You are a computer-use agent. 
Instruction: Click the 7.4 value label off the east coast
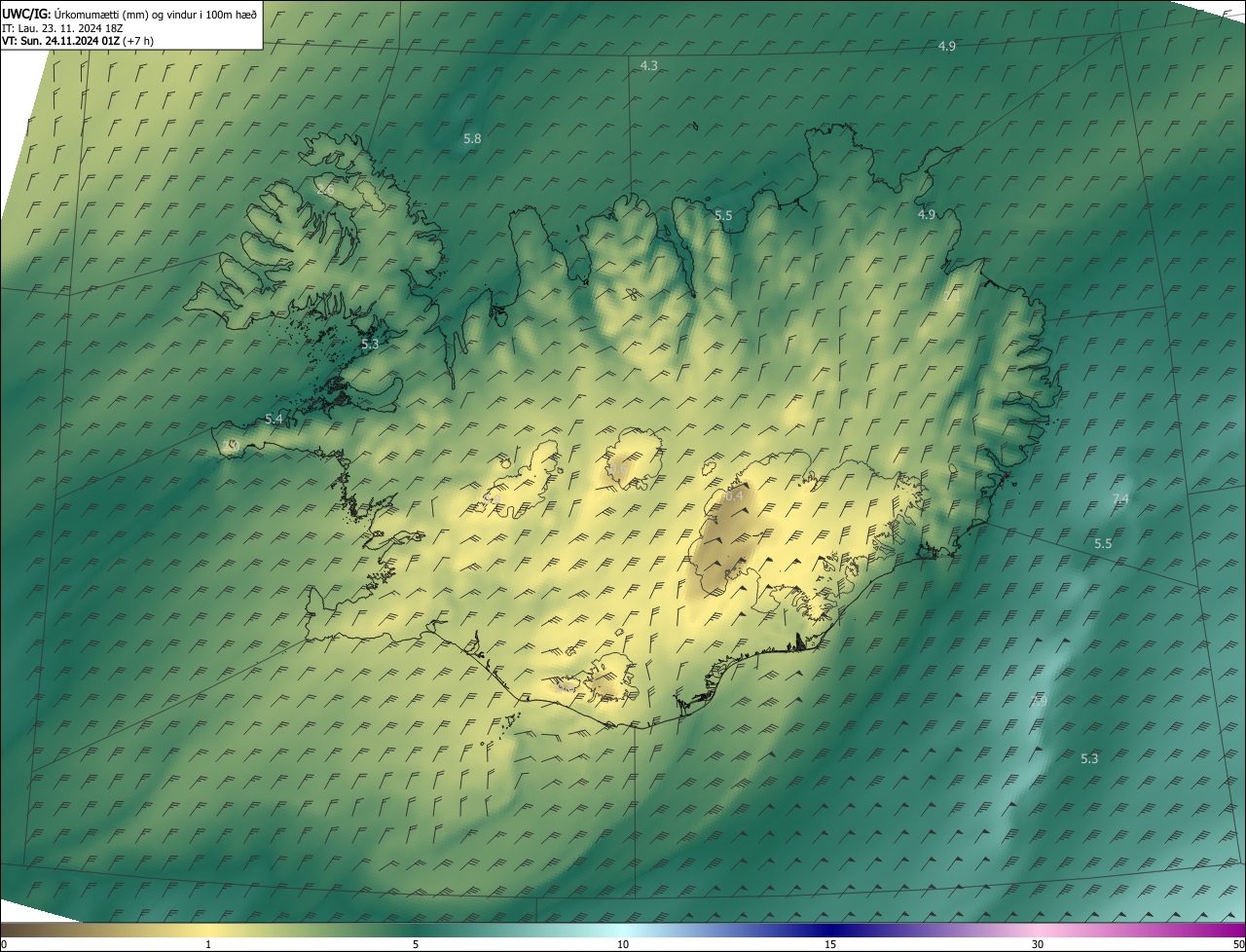pos(1120,498)
